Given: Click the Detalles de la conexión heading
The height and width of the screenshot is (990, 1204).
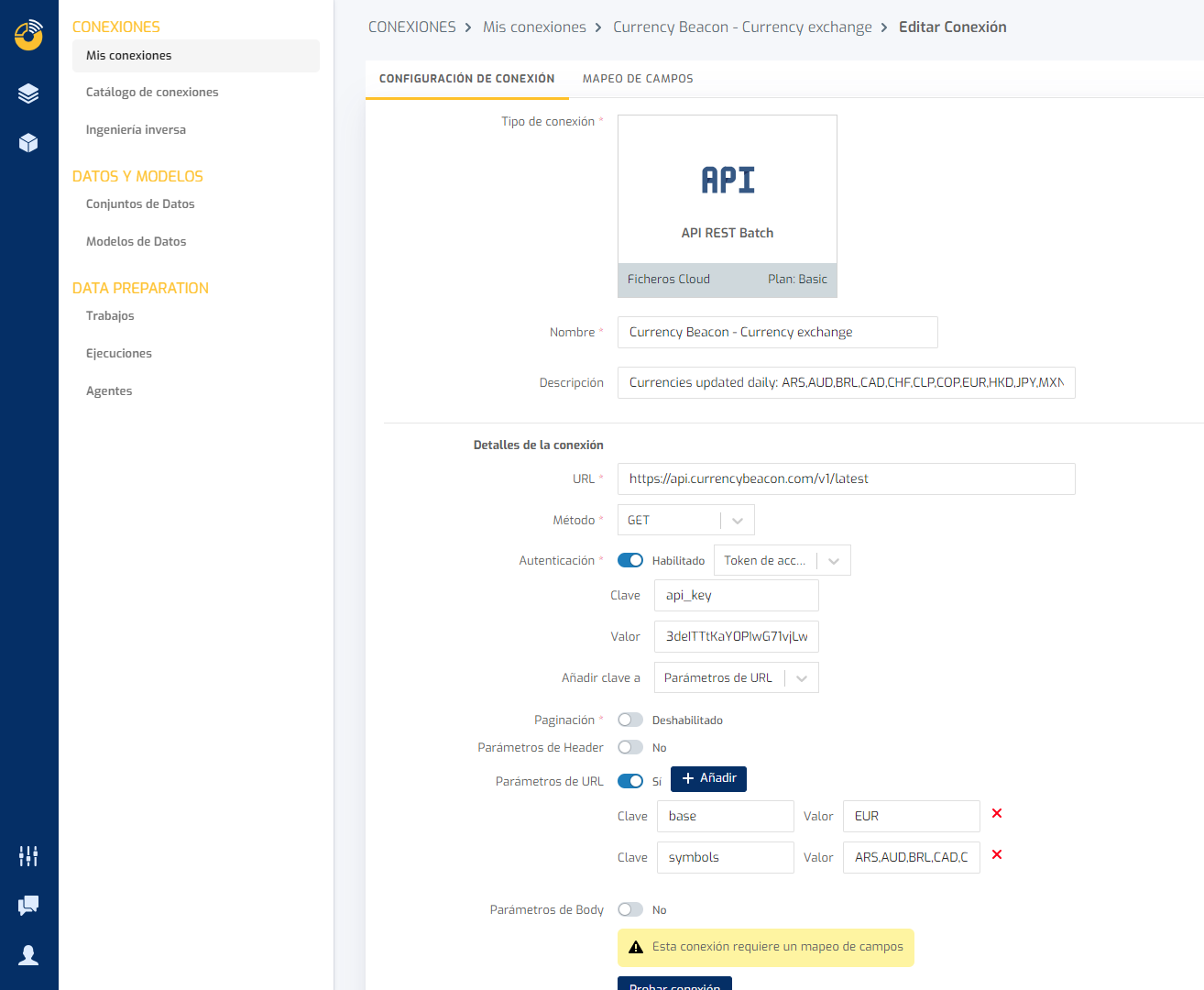Looking at the screenshot, I should (539, 445).
